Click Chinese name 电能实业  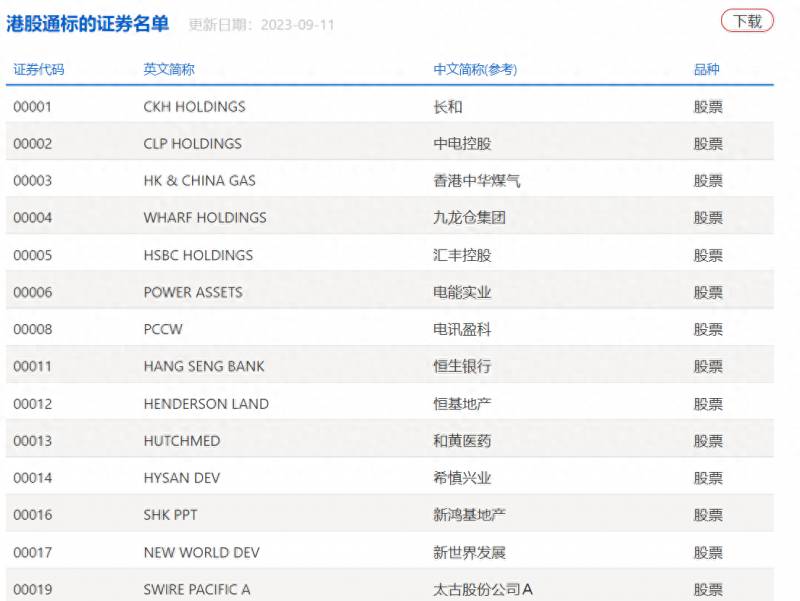click(x=462, y=292)
